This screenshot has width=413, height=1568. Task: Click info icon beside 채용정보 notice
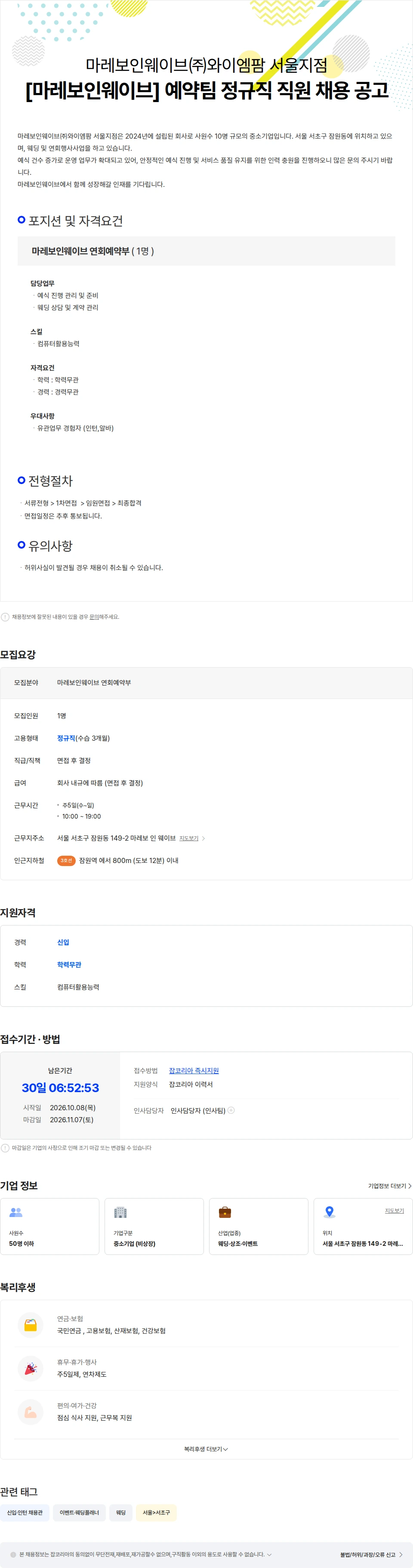(x=5, y=617)
